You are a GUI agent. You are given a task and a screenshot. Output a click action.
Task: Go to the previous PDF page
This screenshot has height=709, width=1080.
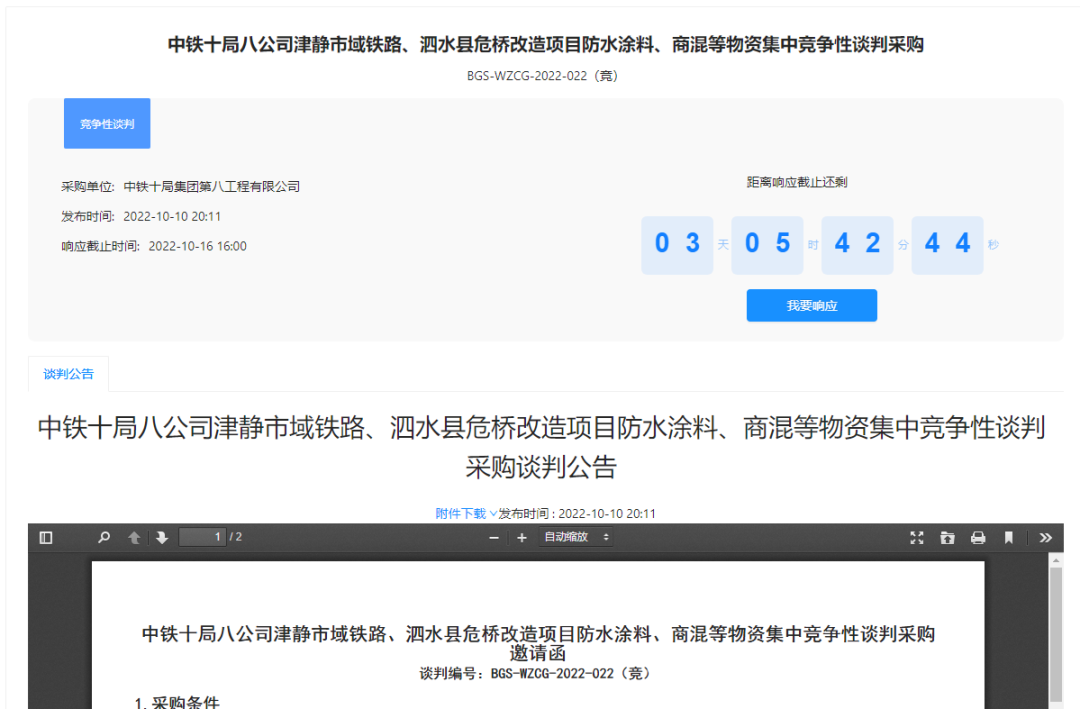134,537
